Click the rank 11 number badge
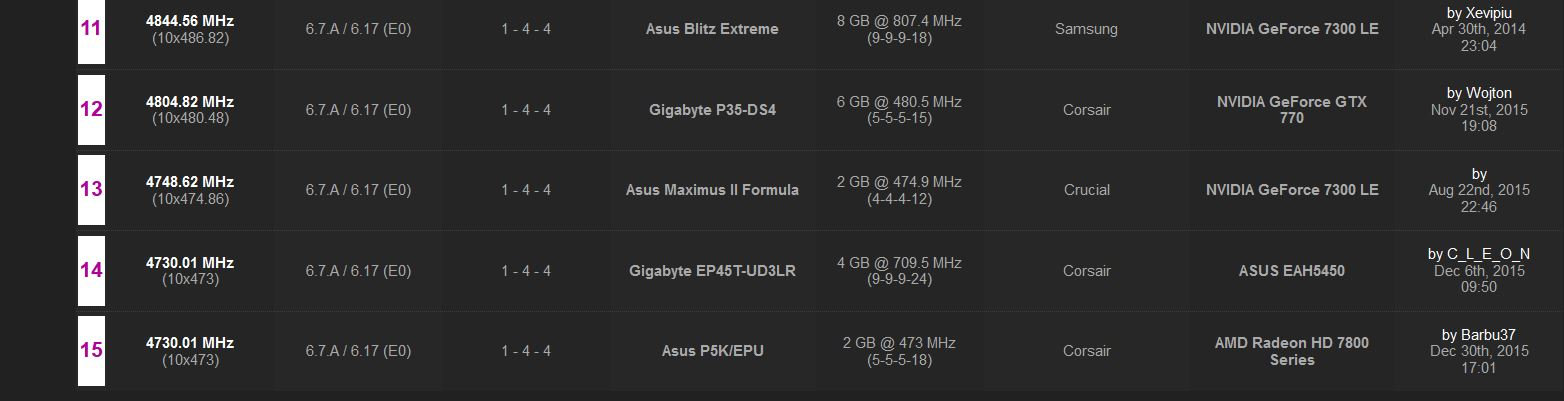The width and height of the screenshot is (1564, 401). (x=91, y=29)
